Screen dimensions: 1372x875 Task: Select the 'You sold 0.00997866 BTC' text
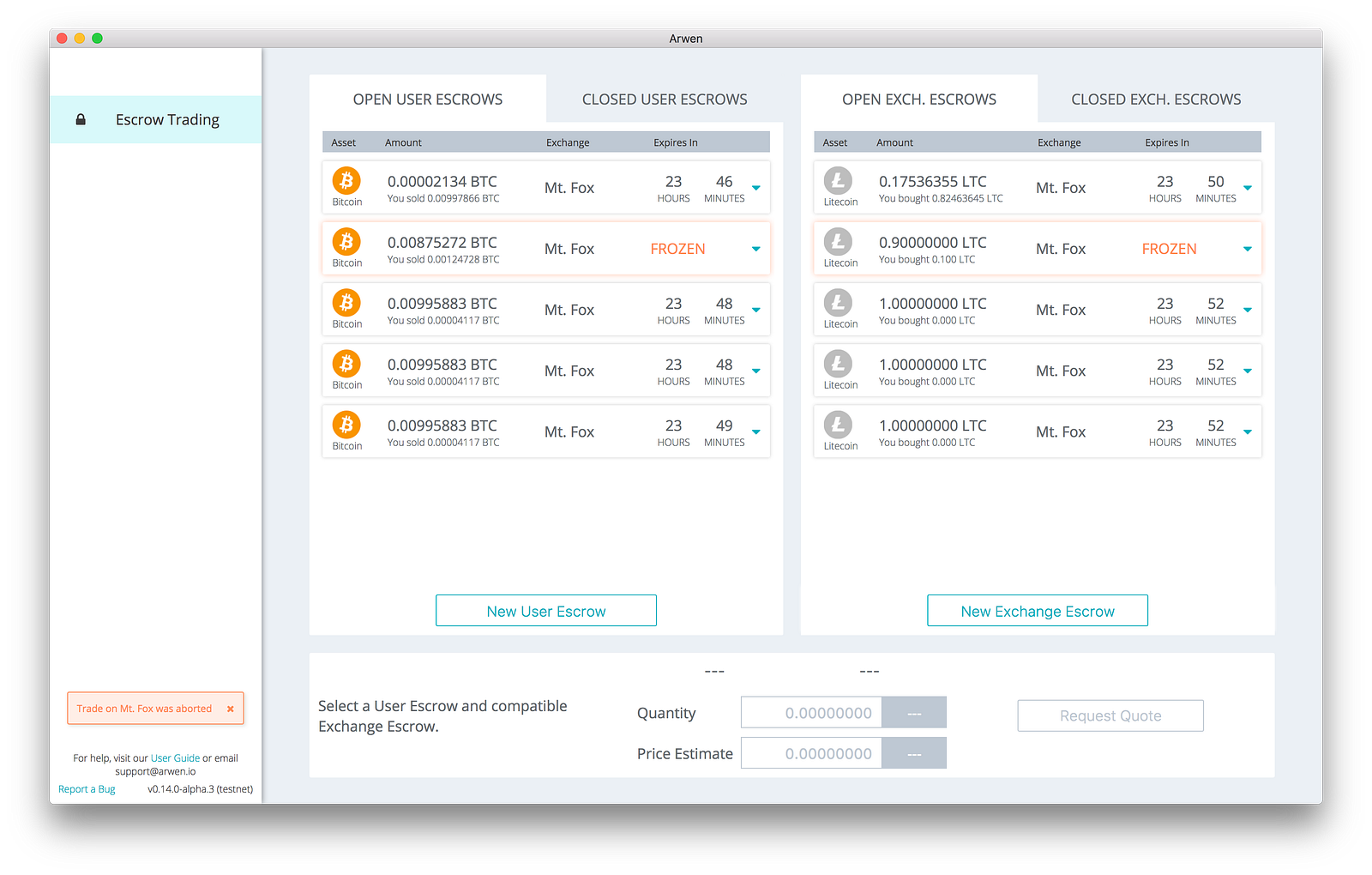point(443,198)
